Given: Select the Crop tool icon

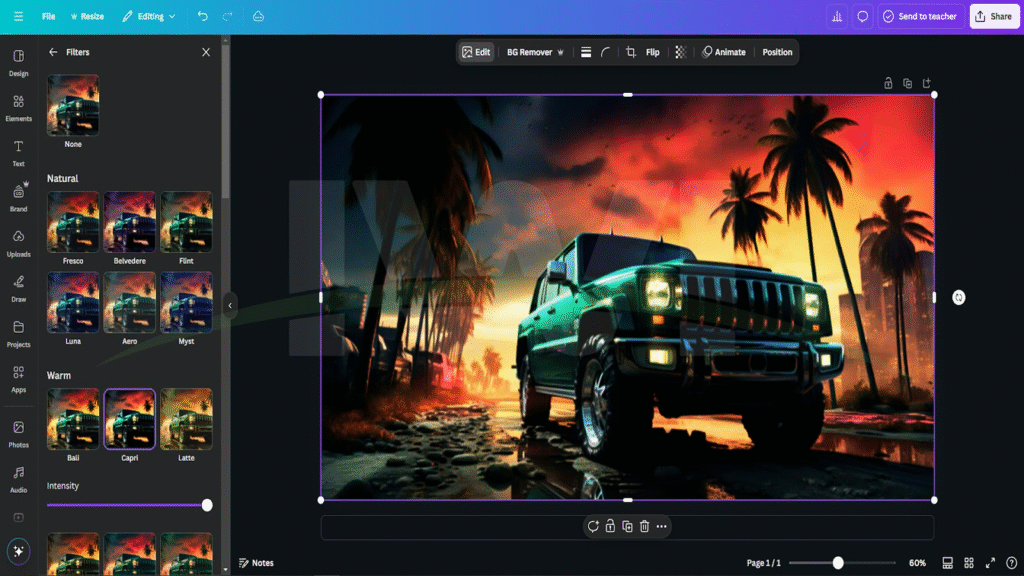Looking at the screenshot, I should tap(630, 52).
